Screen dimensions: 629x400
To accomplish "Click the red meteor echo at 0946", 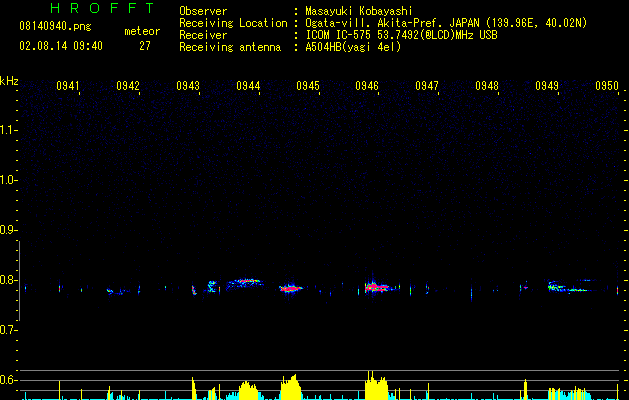I will click(376, 287).
